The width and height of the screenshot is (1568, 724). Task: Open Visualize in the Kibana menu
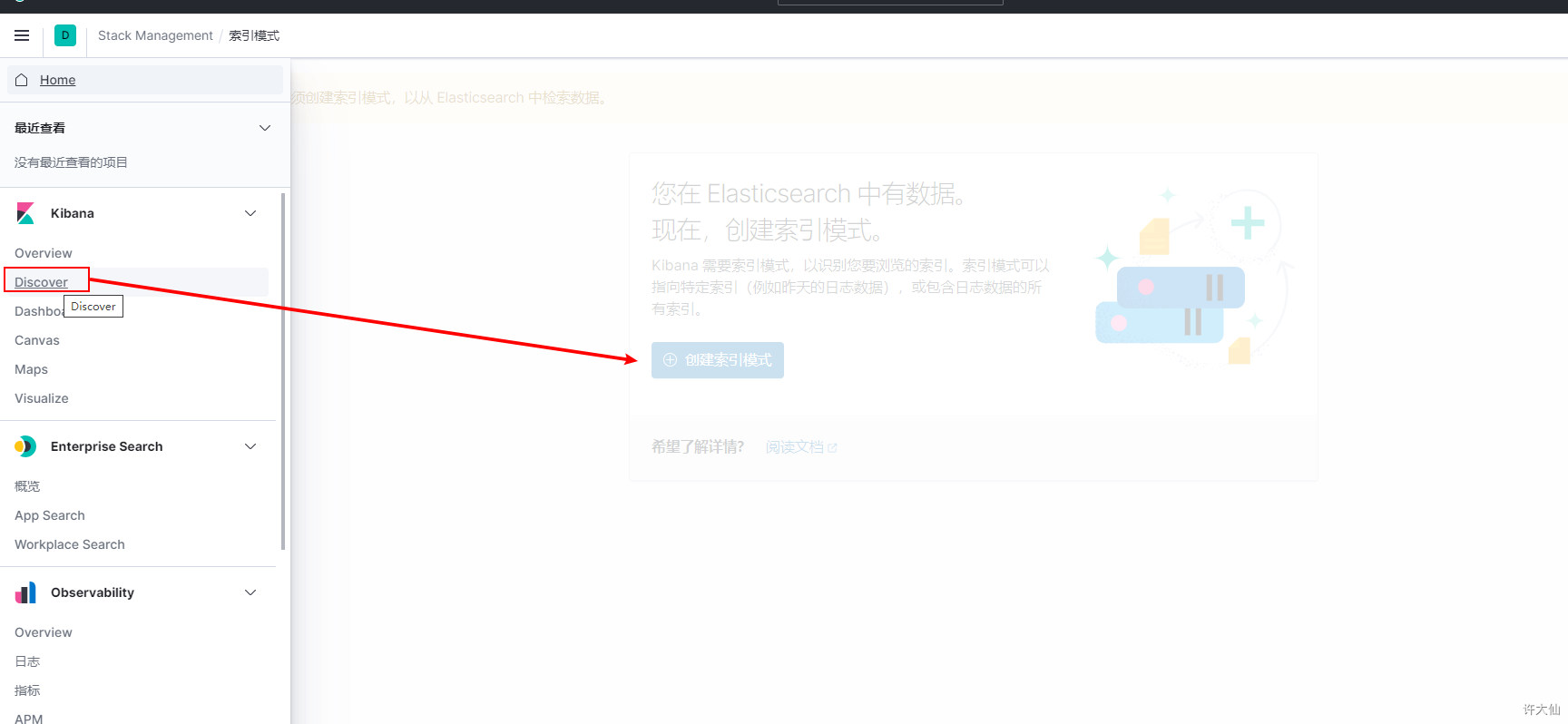[42, 398]
